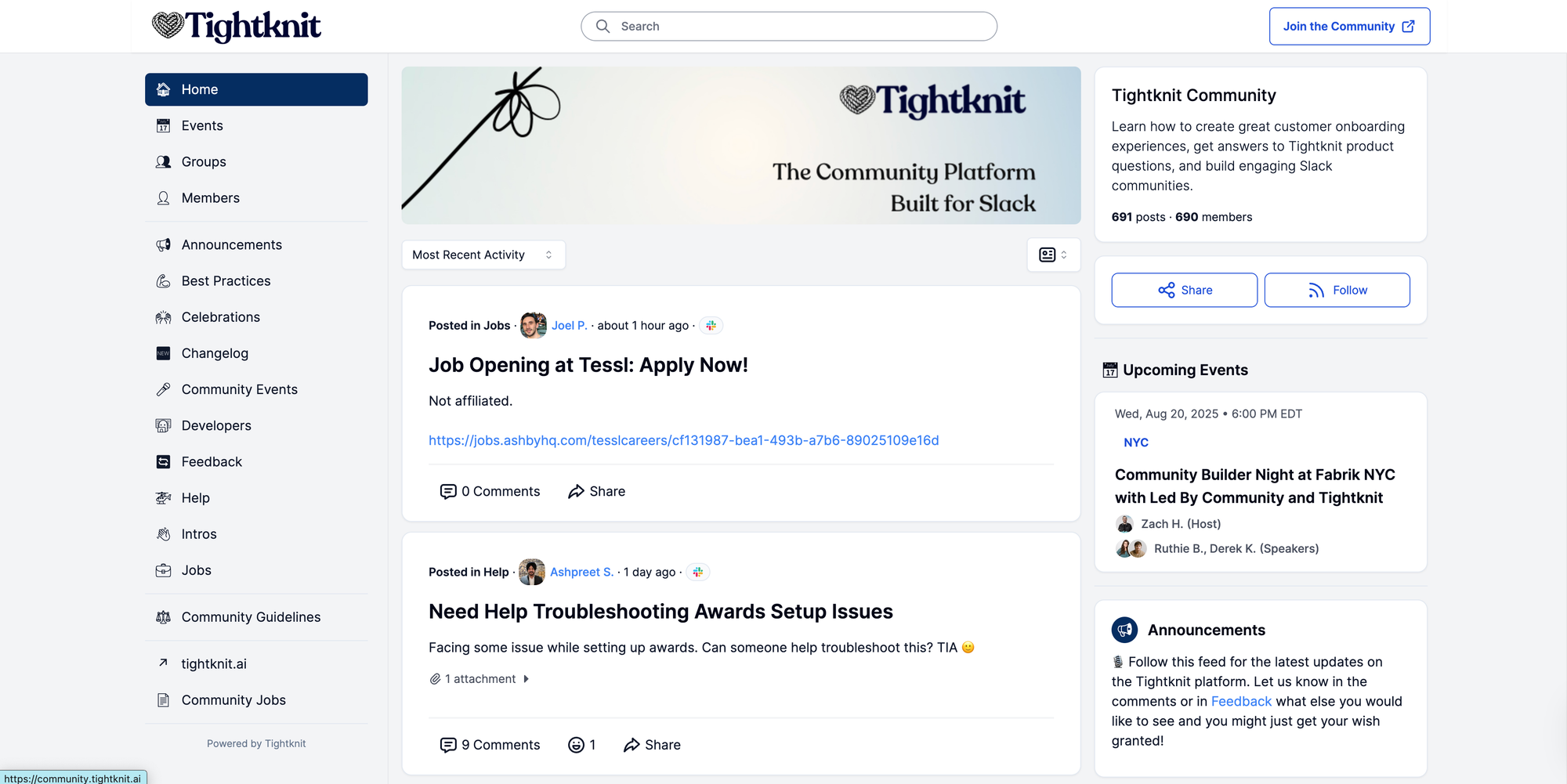Click into the Search field
This screenshot has height=784, width=1567.
pos(789,27)
